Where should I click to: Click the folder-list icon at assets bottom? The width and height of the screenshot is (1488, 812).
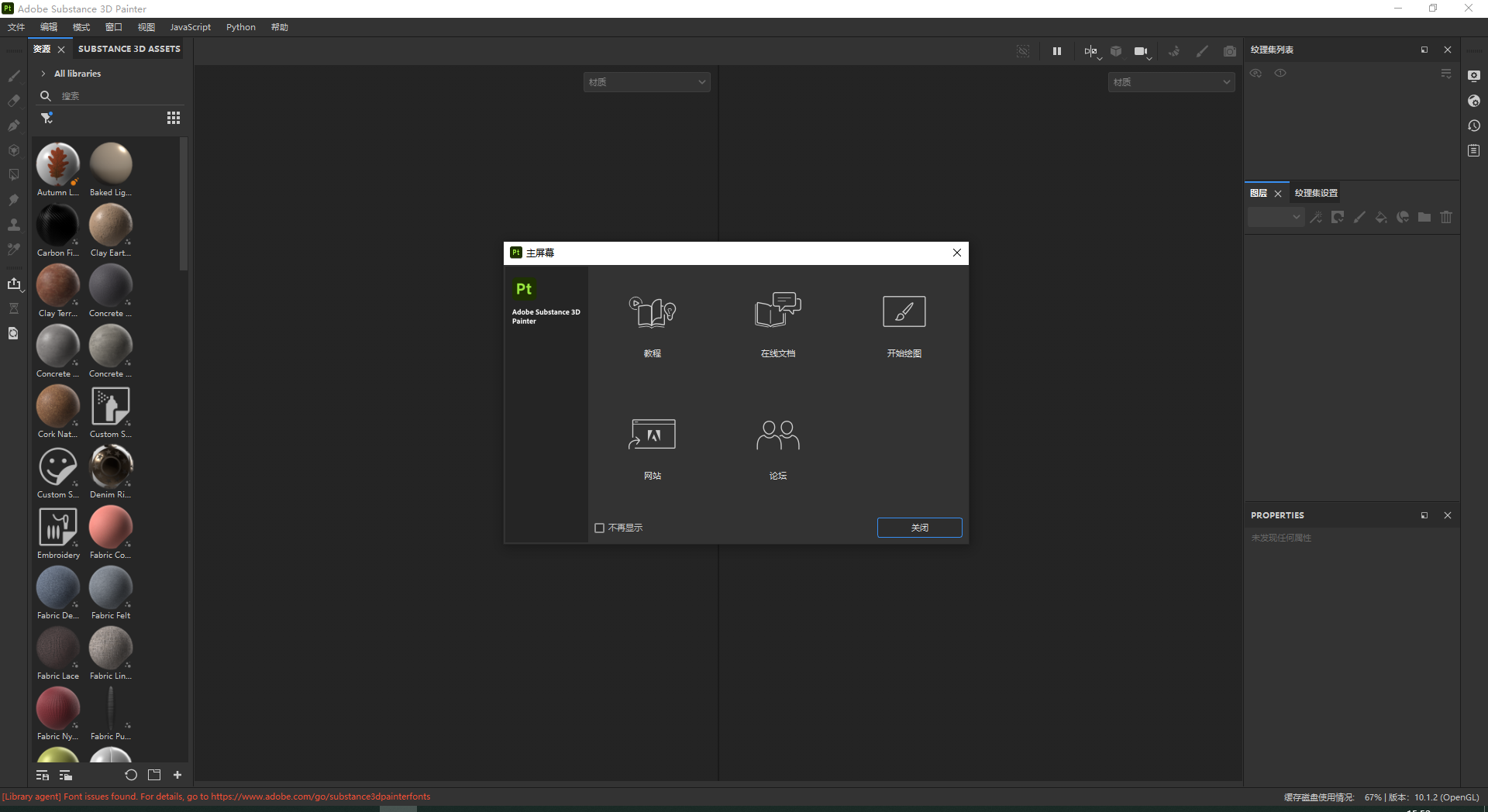pyautogui.click(x=66, y=775)
